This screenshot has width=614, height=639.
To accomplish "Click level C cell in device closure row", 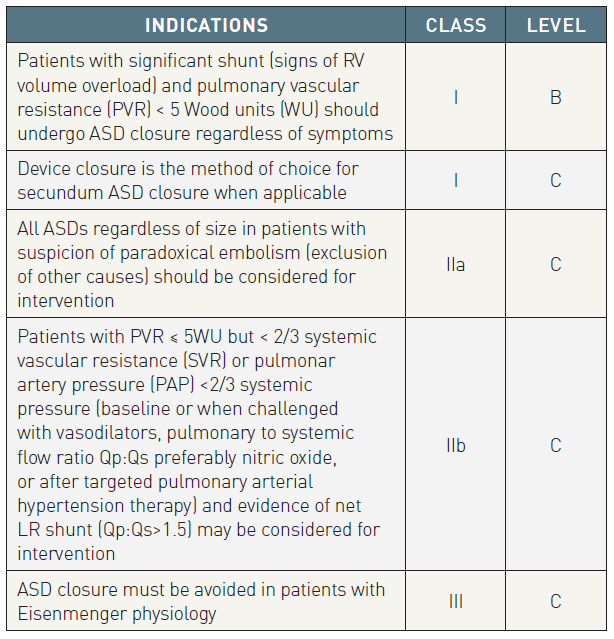I will pyautogui.click(x=556, y=180).
